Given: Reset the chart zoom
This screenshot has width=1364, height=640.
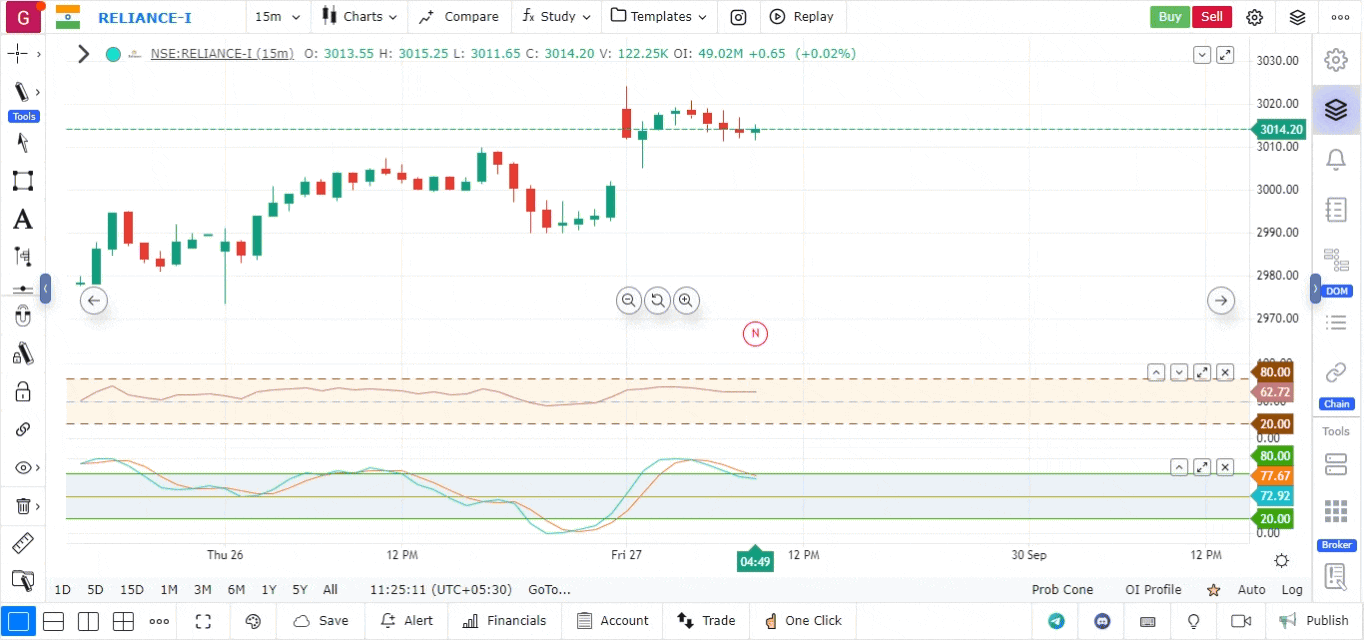Looking at the screenshot, I should (657, 300).
